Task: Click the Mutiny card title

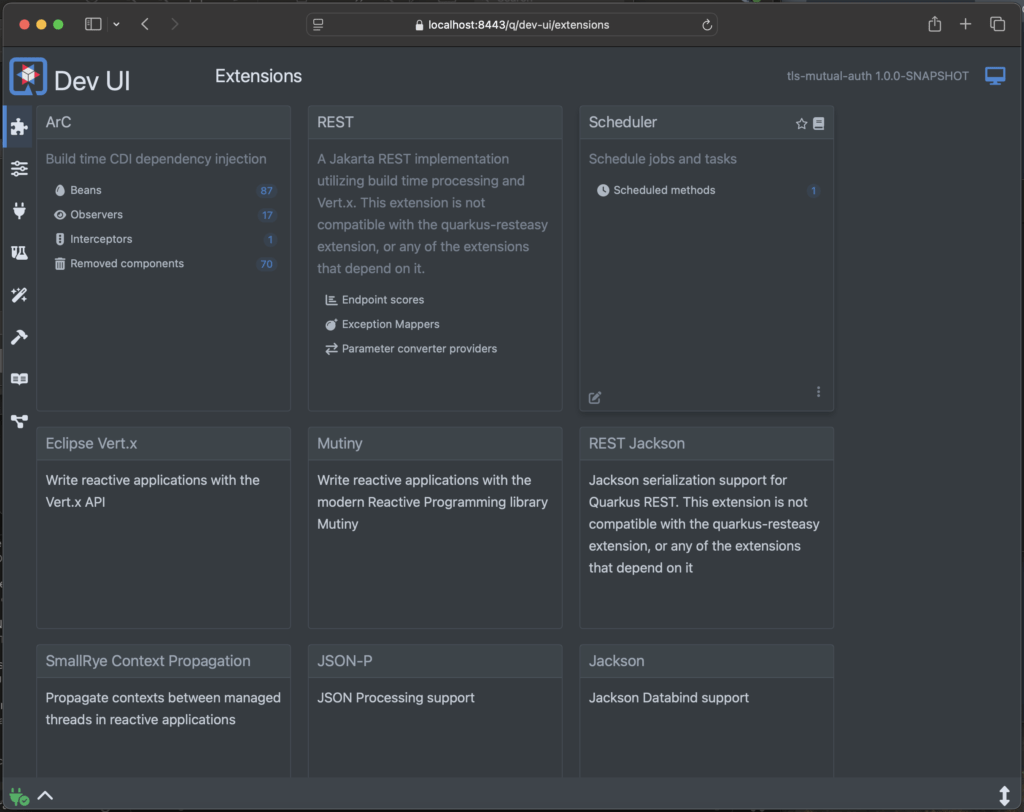Action: 340,444
